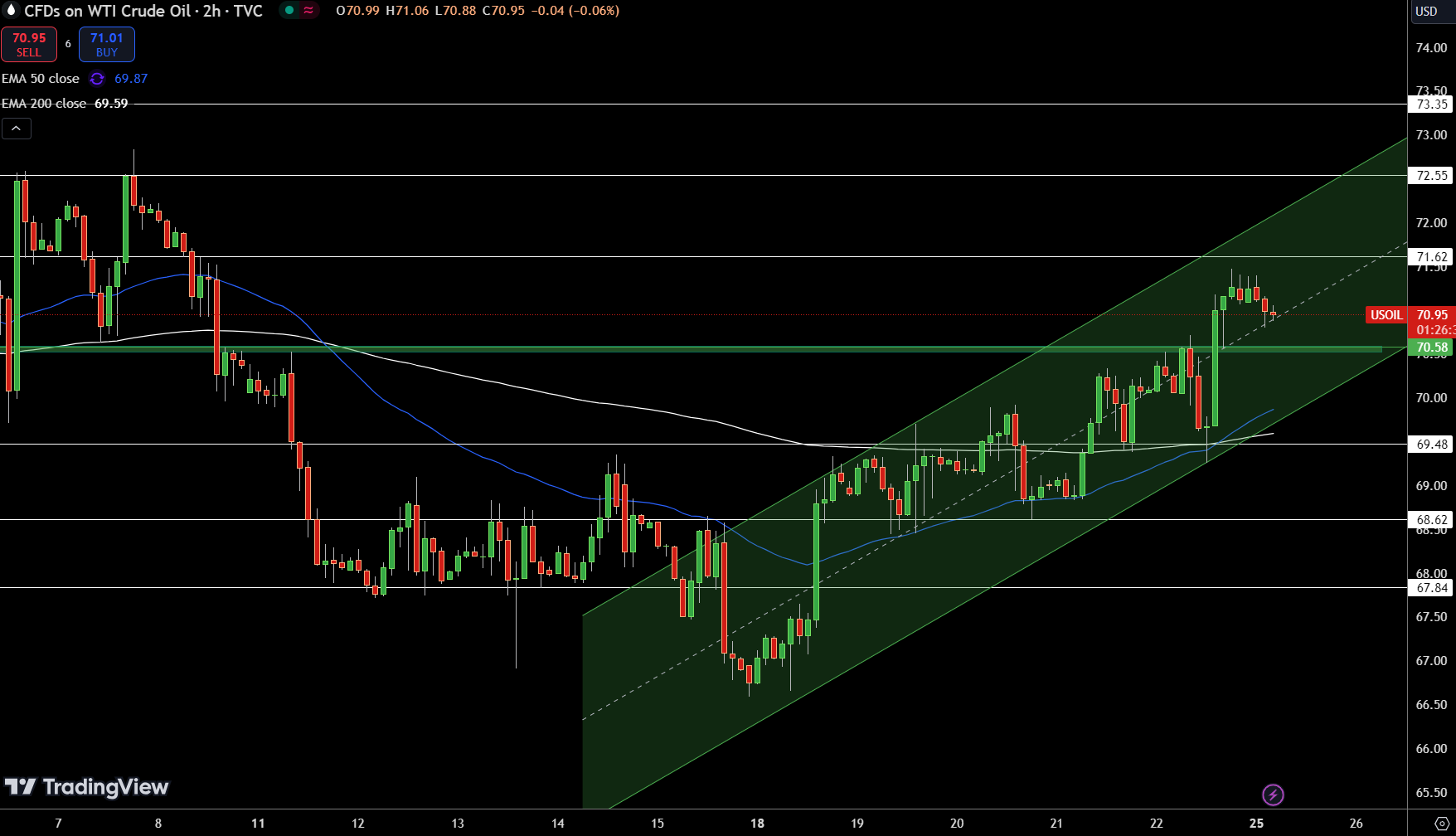Screen dimensions: 1456x836
Task: Click date 12 on the time axis
Action: point(358,824)
